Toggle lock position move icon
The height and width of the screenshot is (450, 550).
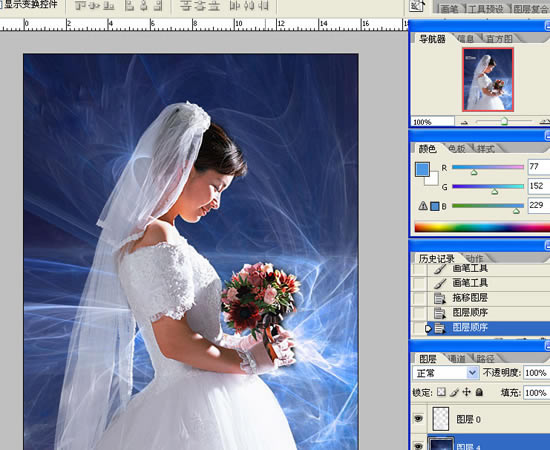[x=466, y=392]
